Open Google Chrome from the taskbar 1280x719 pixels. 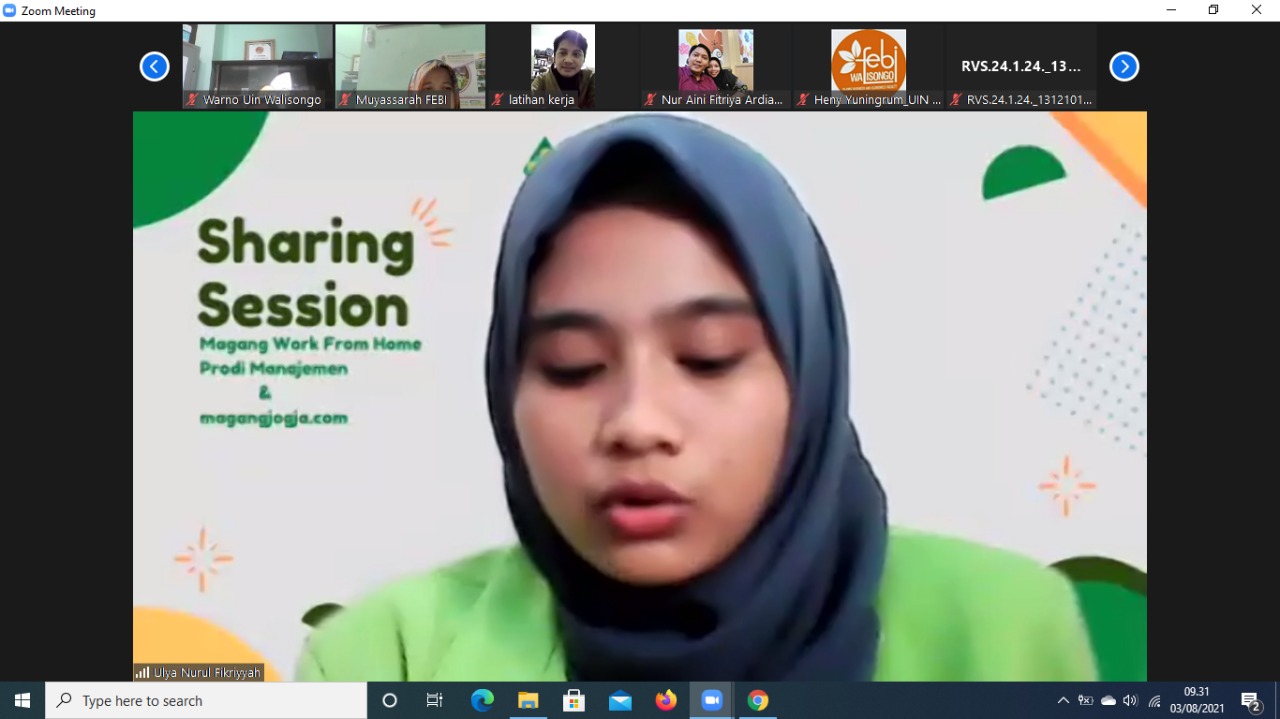[x=758, y=700]
